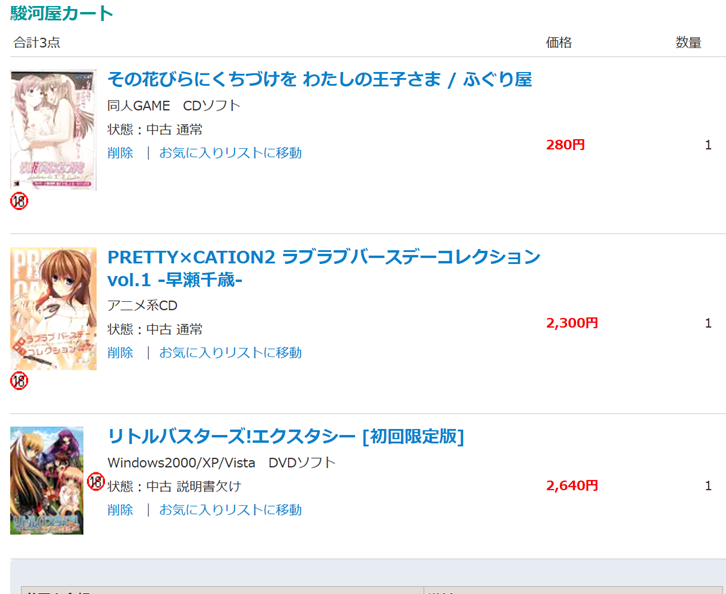Viewport: 726px width, 594px height.
Task: Click the 280円 price
Action: click(x=565, y=145)
